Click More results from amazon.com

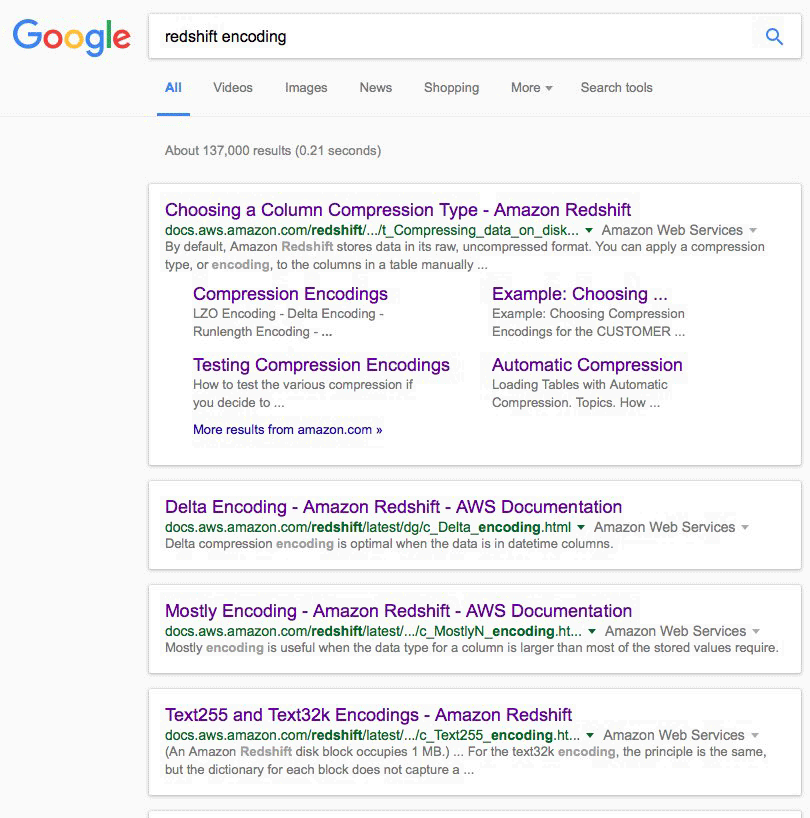287,430
